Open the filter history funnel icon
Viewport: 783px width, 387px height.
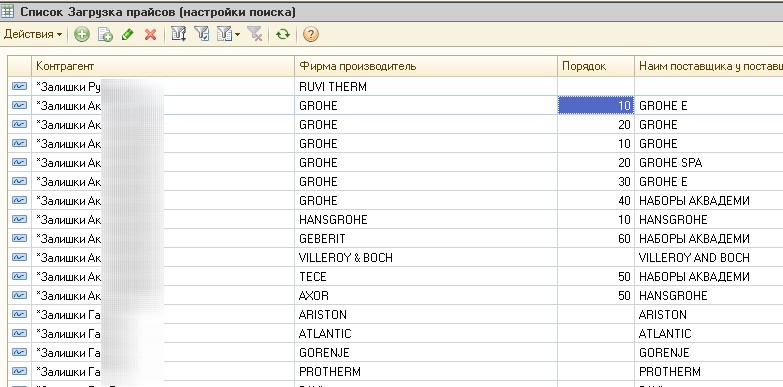(225, 34)
